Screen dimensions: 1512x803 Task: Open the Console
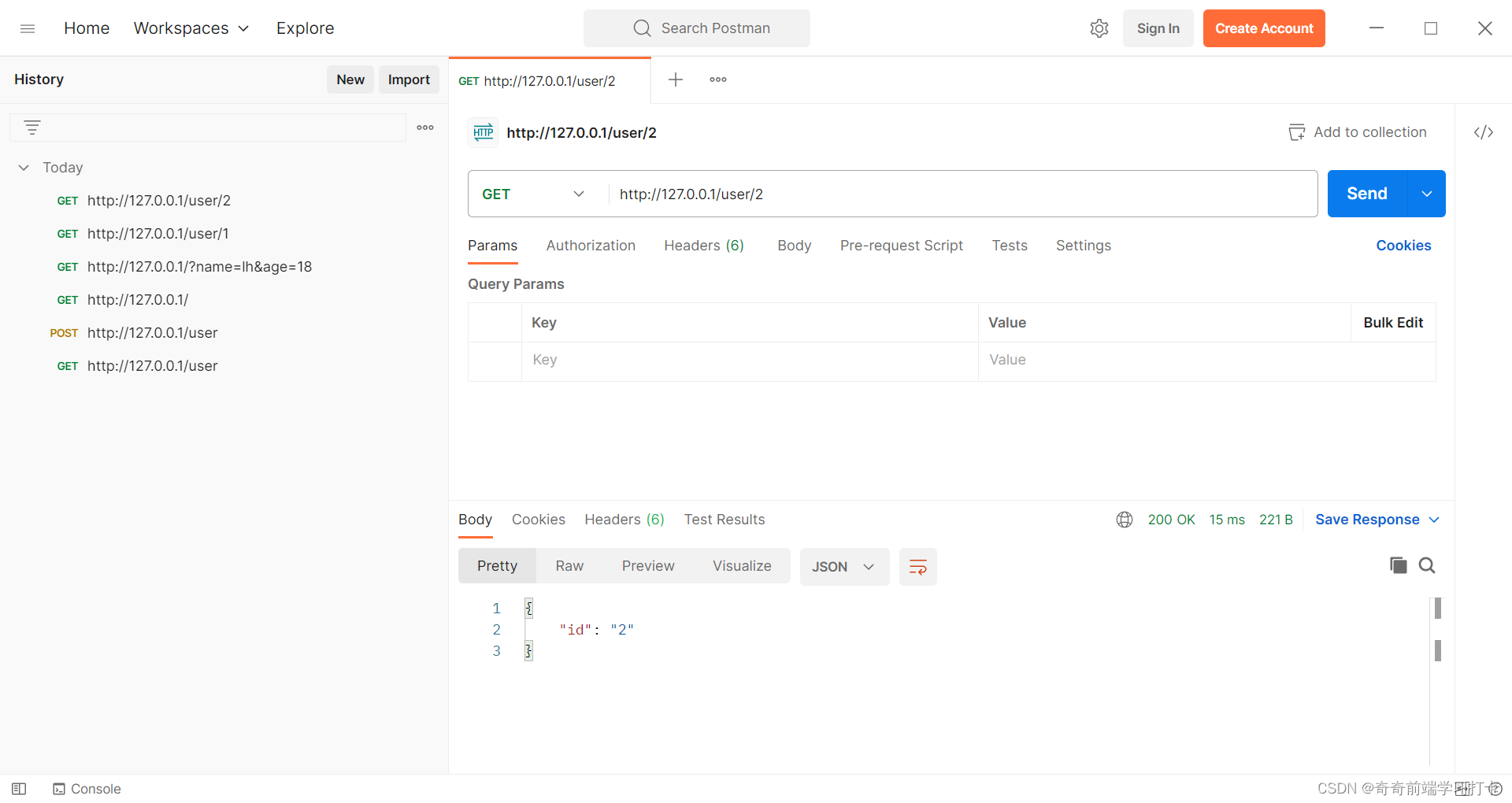87,789
